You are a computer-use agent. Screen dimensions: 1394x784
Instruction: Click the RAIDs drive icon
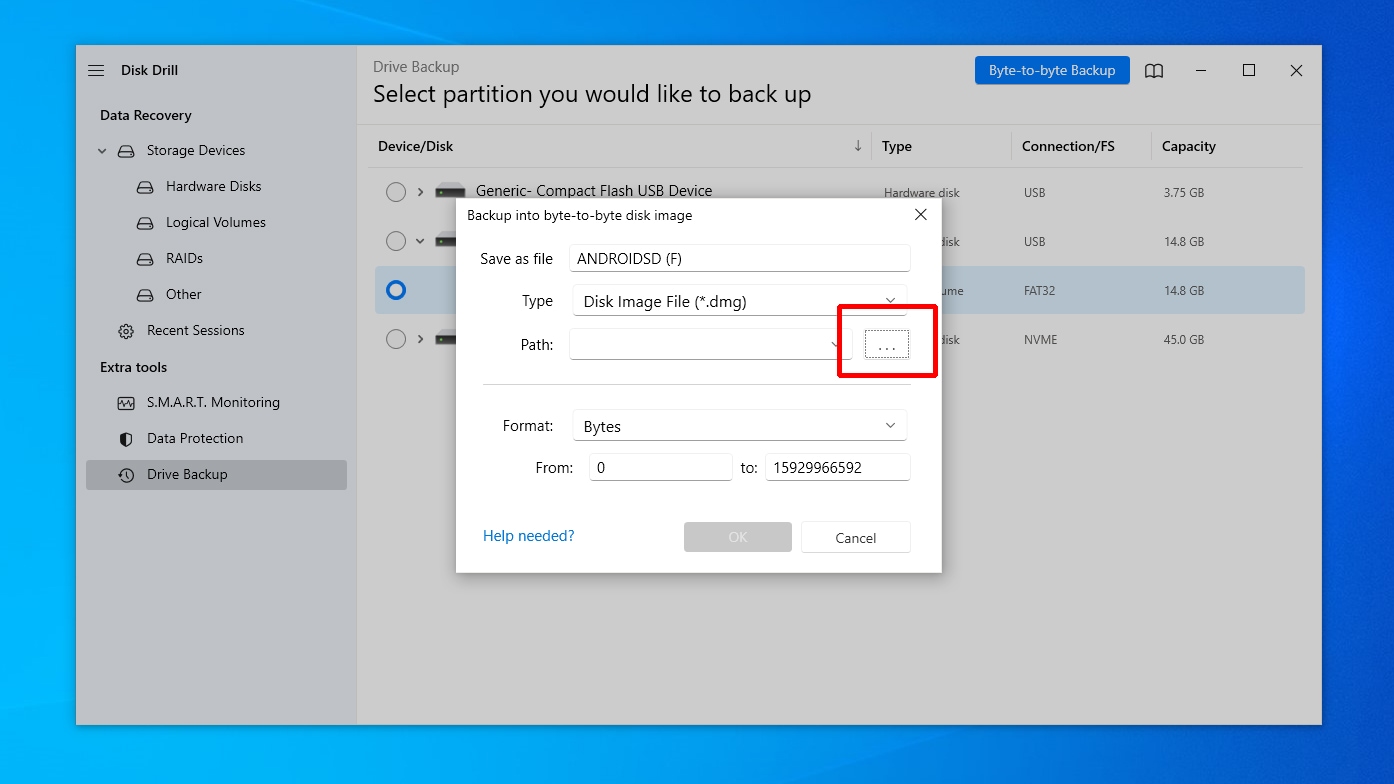pyautogui.click(x=146, y=259)
